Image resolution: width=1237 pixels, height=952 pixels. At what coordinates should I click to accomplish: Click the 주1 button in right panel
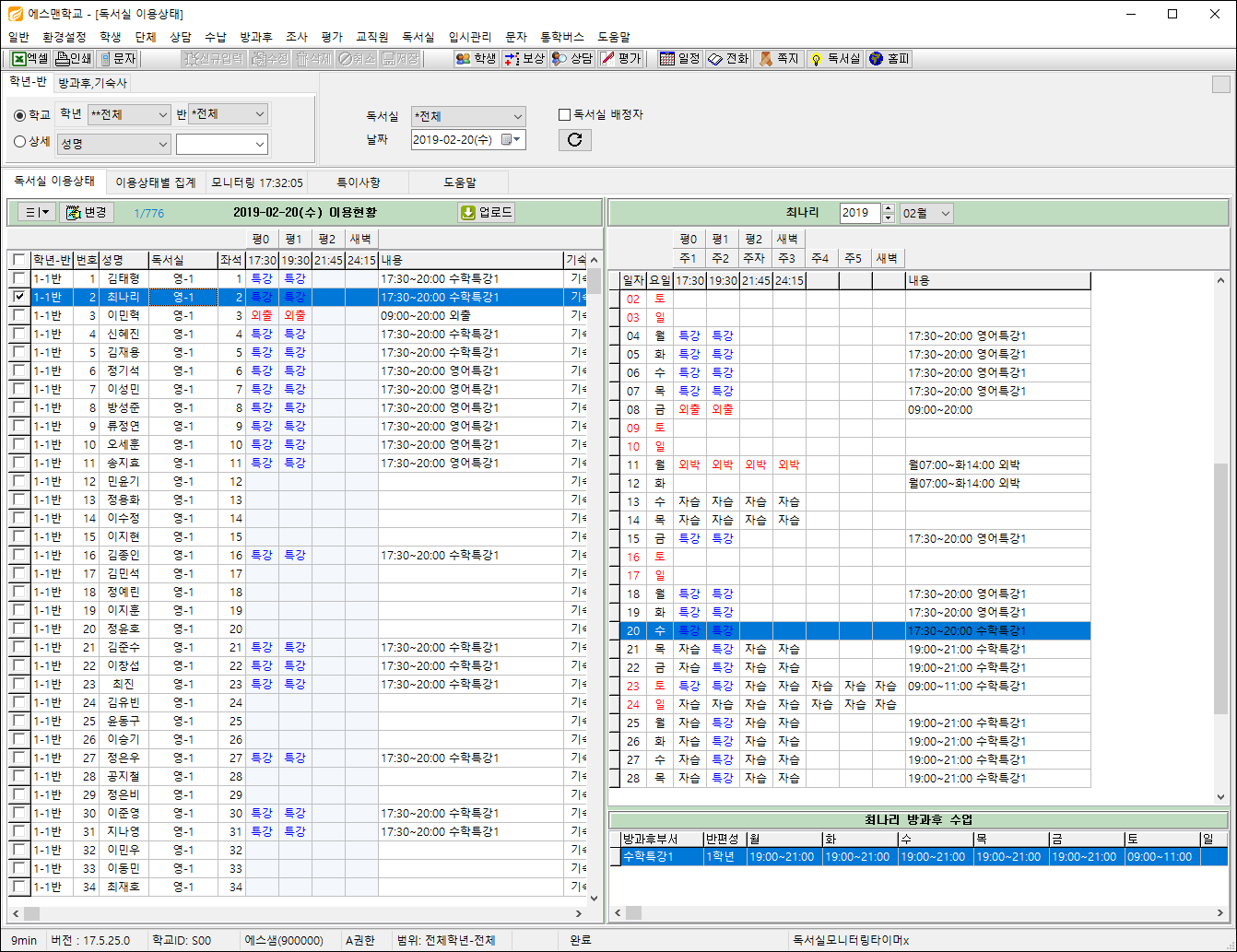(689, 258)
